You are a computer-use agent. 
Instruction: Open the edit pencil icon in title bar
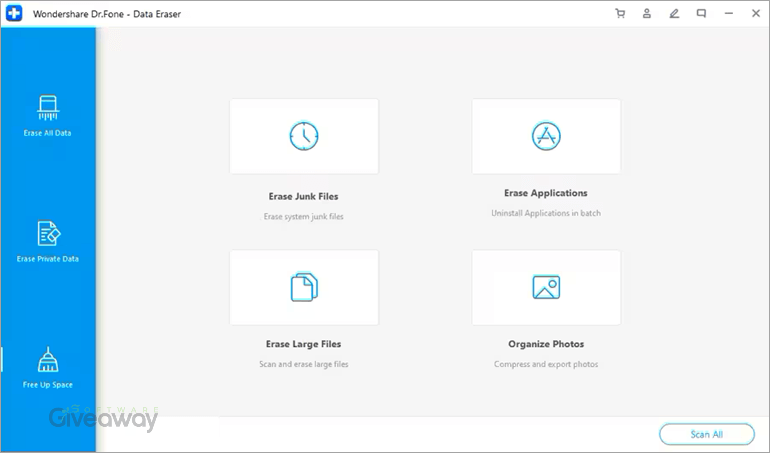674,14
